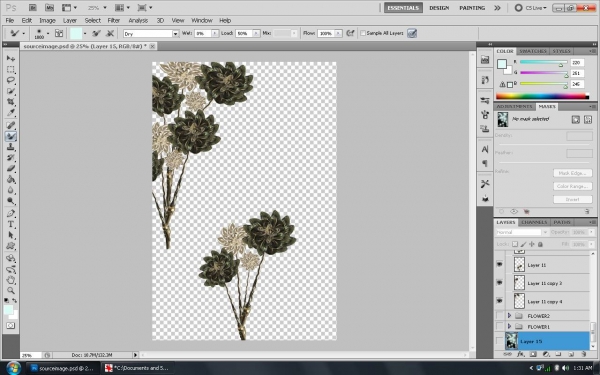The height and width of the screenshot is (375, 600).
Task: Expand the FLOWER1 layer group
Action: click(509, 326)
